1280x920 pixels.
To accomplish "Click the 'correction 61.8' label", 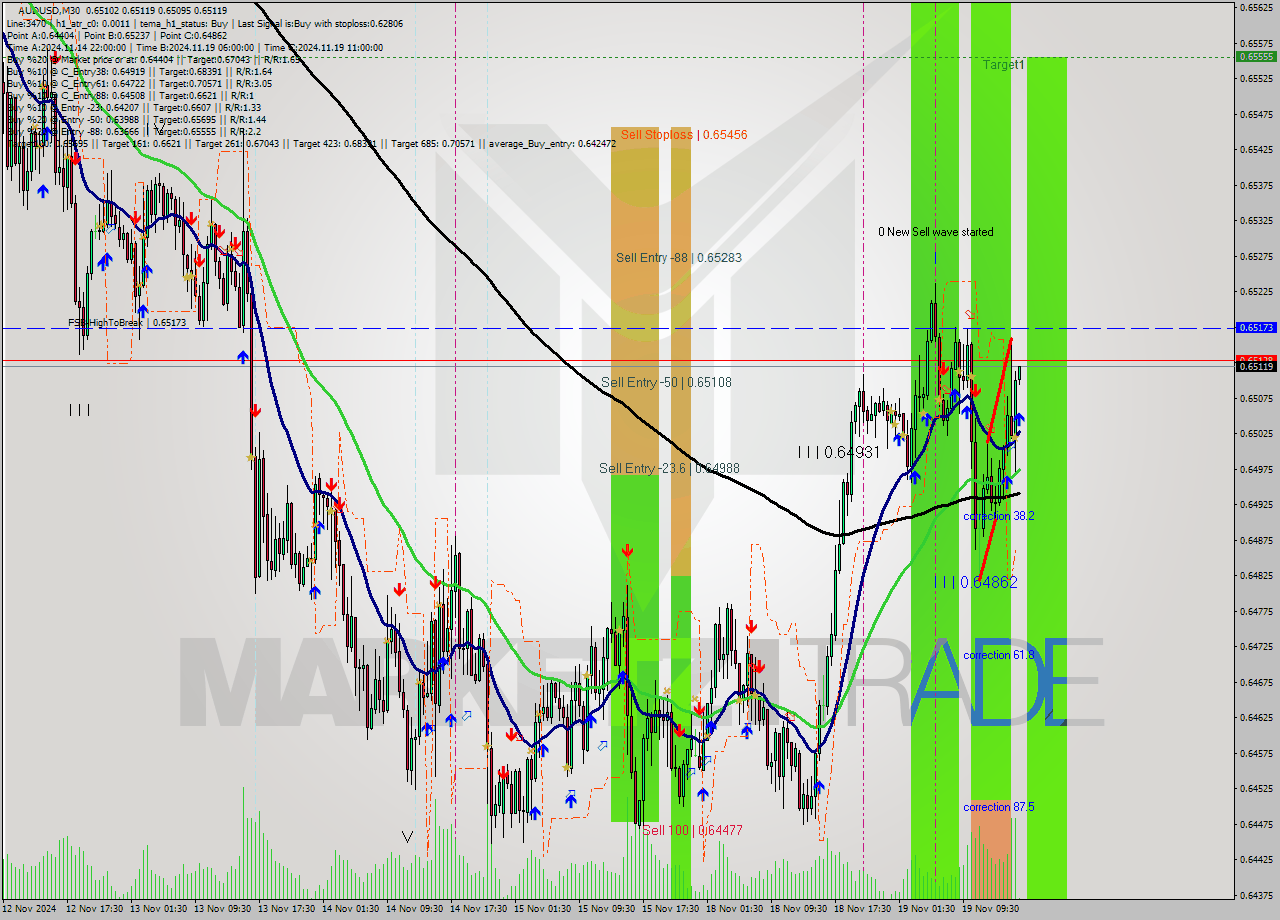I will tap(998, 655).
